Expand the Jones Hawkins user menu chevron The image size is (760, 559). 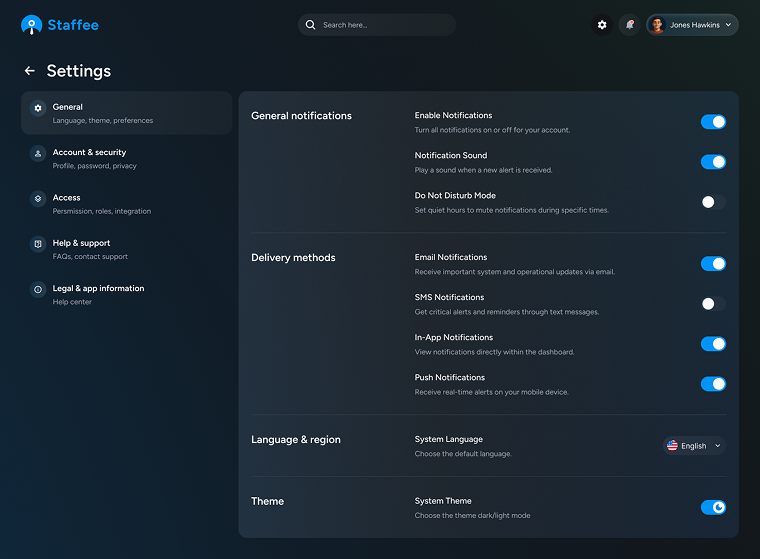[x=728, y=25]
